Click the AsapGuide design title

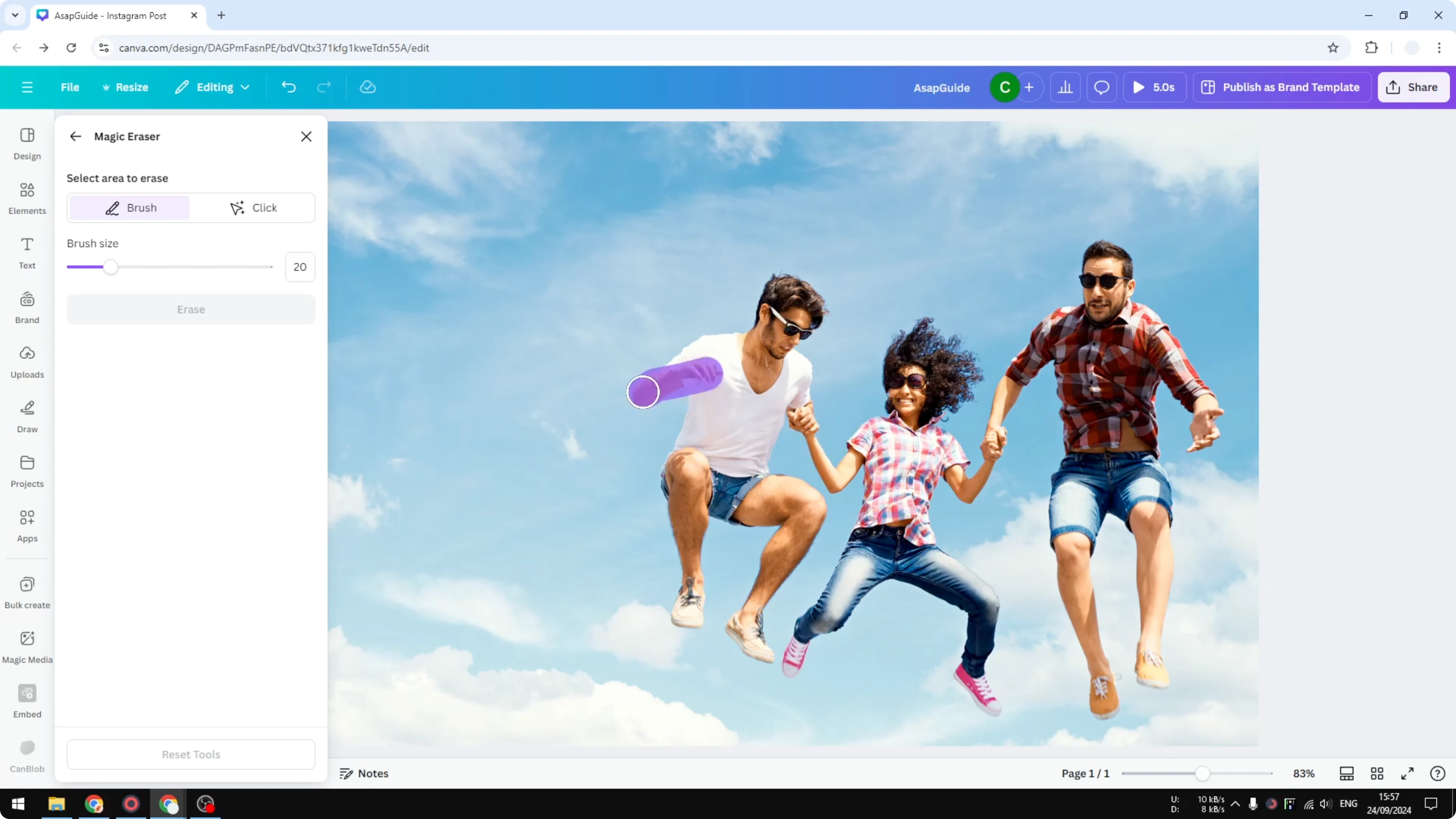[942, 87]
